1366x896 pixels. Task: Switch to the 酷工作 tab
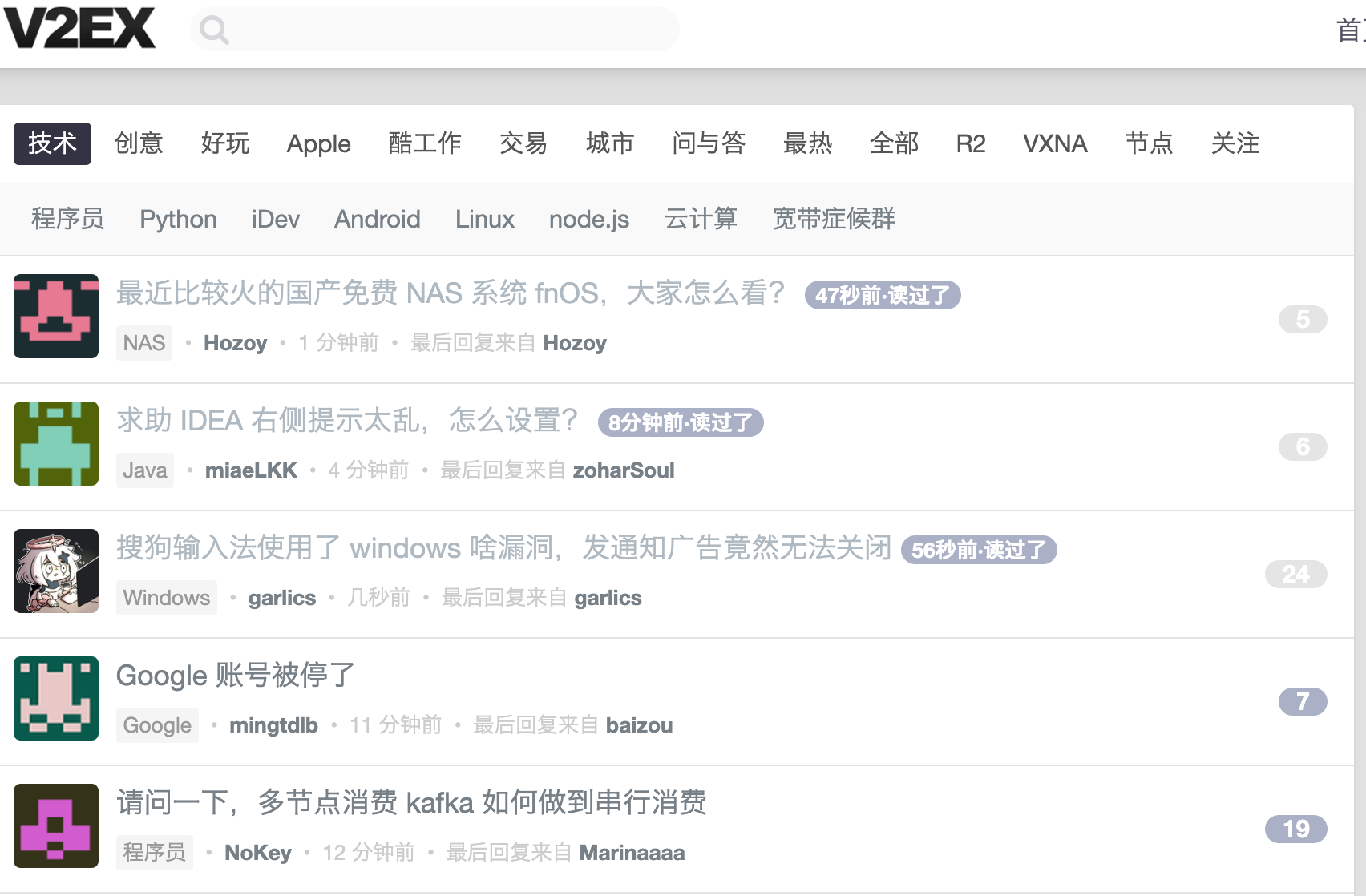coord(425,143)
